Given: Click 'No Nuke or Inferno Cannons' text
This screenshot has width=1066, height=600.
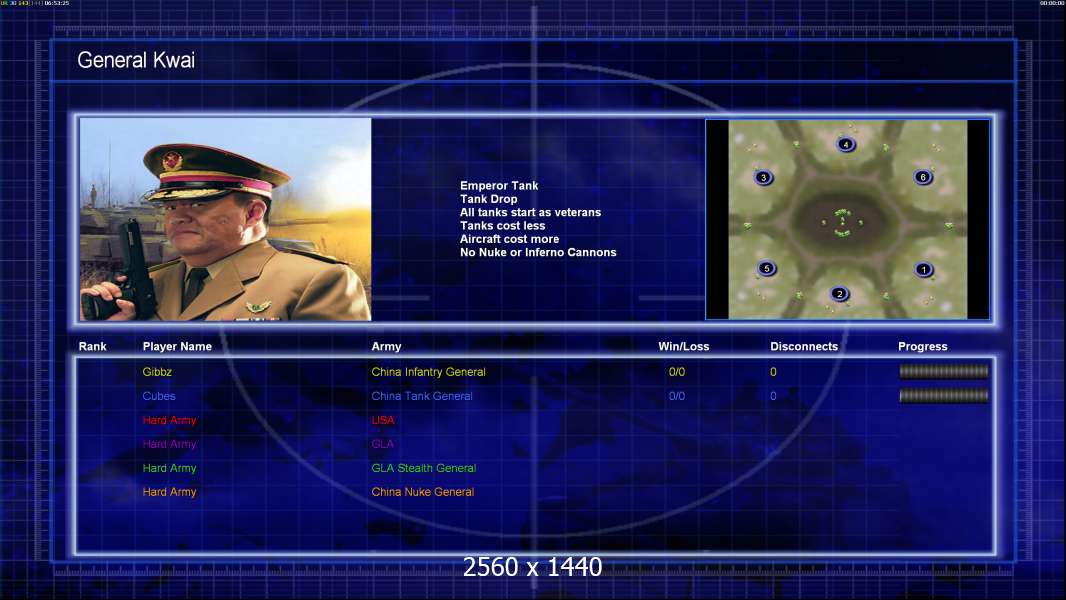Looking at the screenshot, I should pyautogui.click(x=538, y=252).
